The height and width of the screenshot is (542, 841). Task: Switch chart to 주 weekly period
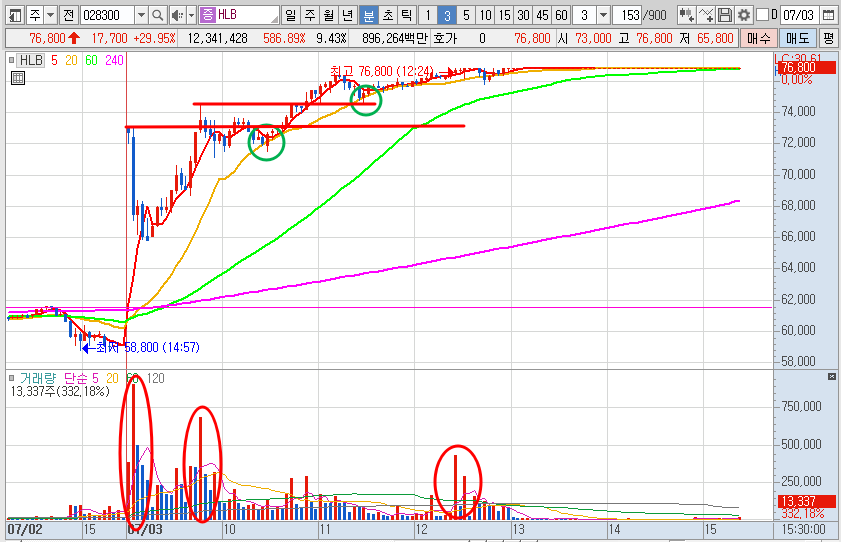click(x=309, y=15)
